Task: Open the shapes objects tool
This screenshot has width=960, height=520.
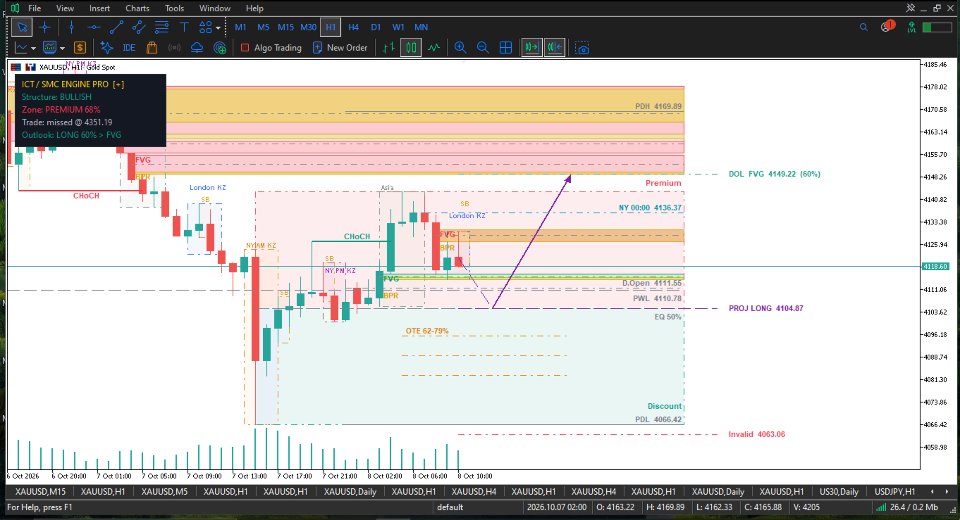Action: pyautogui.click(x=205, y=27)
